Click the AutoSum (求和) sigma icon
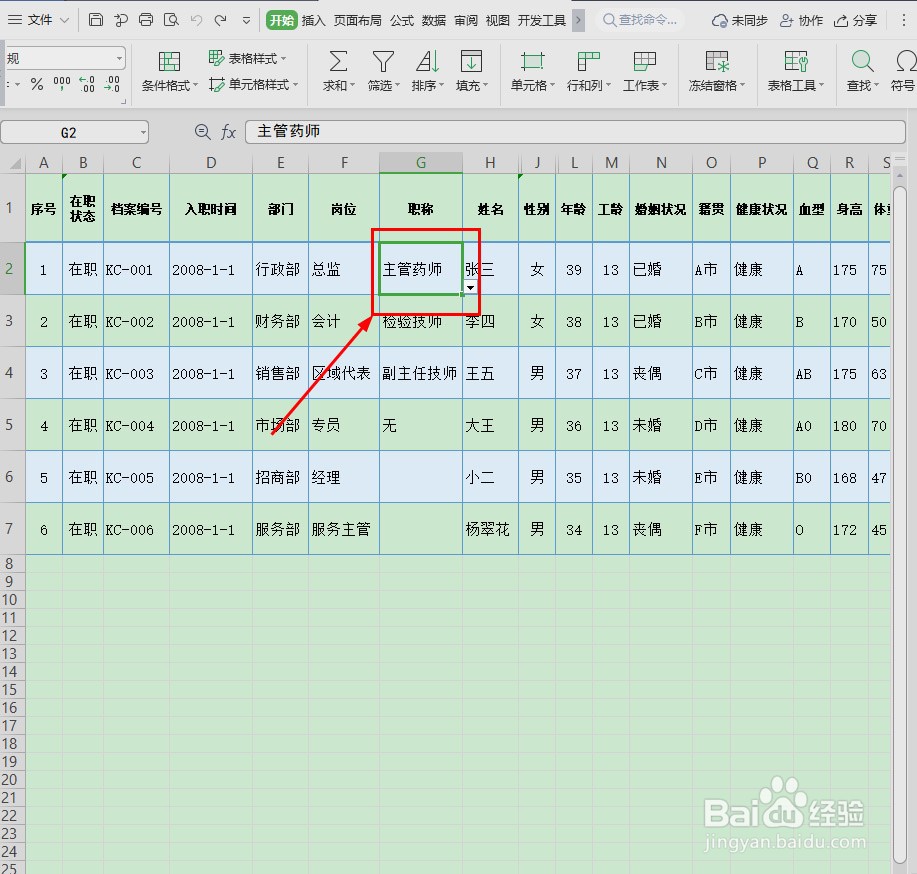 pos(338,61)
